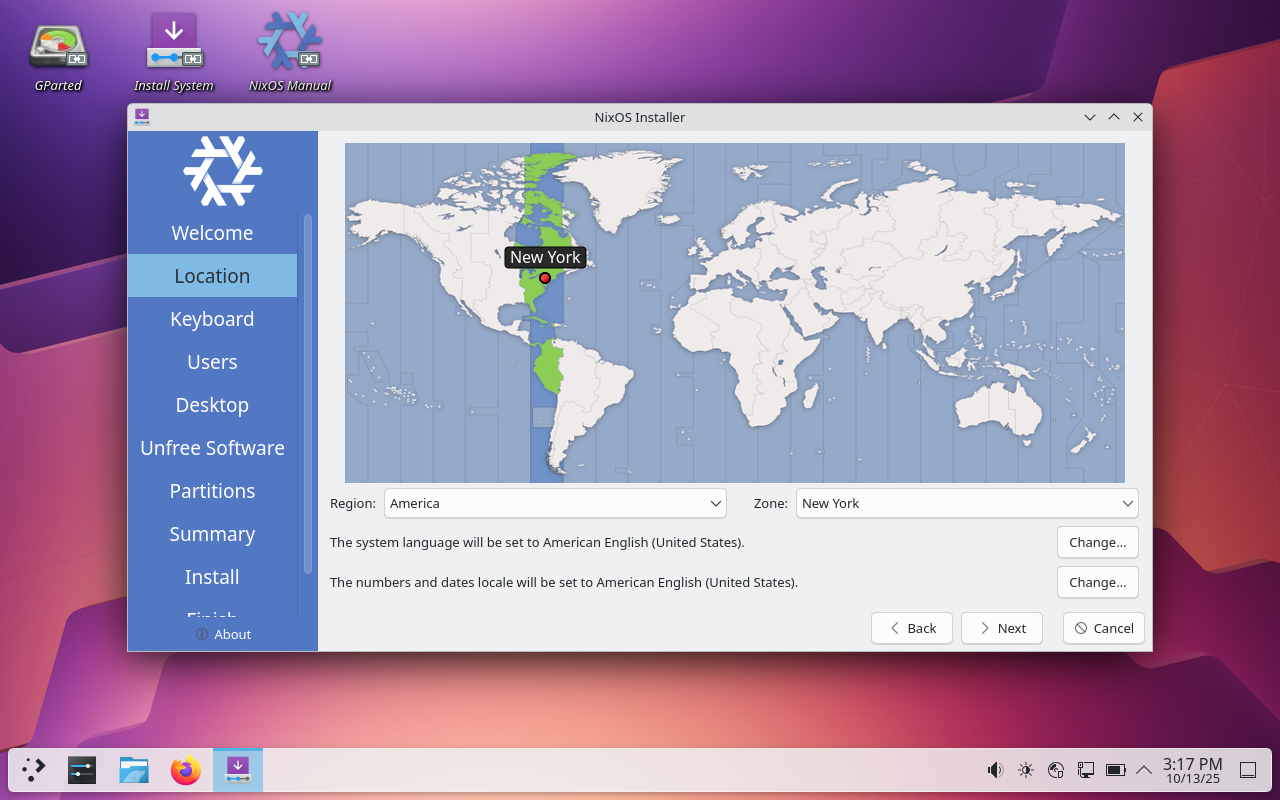Open System Settings from the taskbar
Image resolution: width=1280 pixels, height=800 pixels.
point(82,770)
